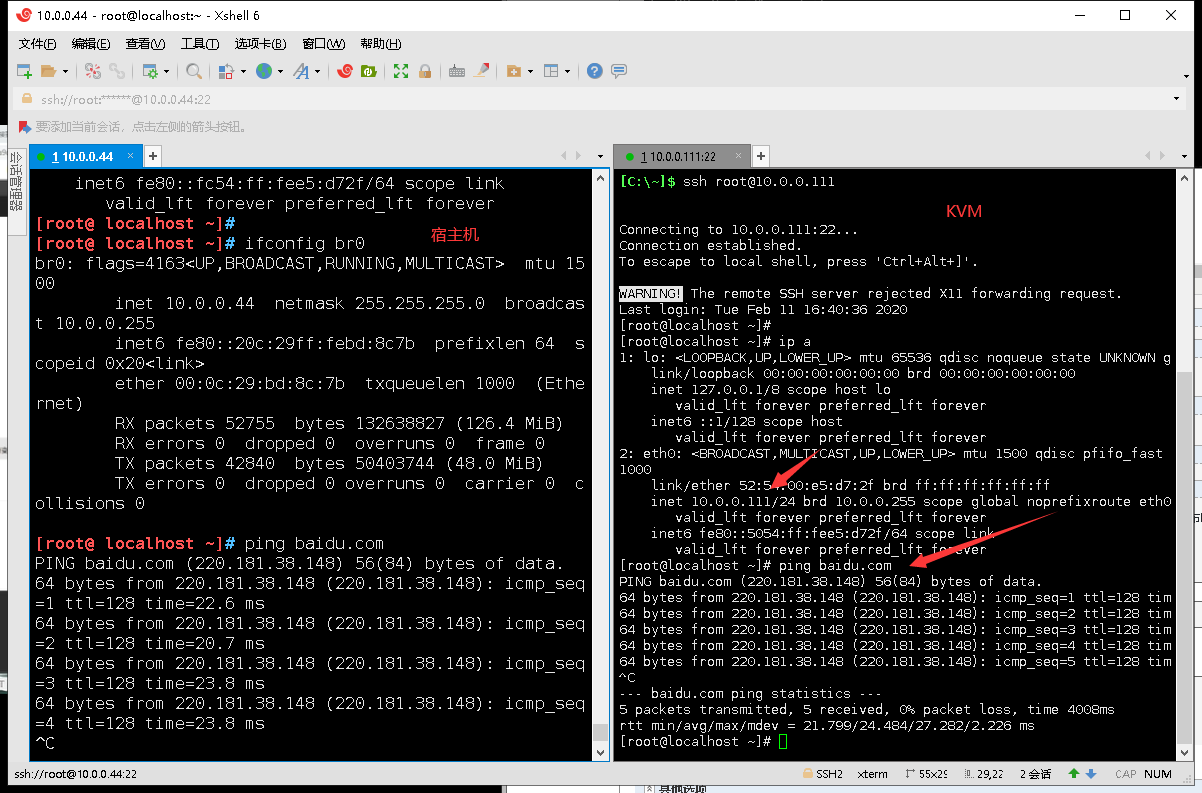The image size is (1202, 793).
Task: Click the green cursor in the right terminal
Action: pyautogui.click(x=783, y=741)
